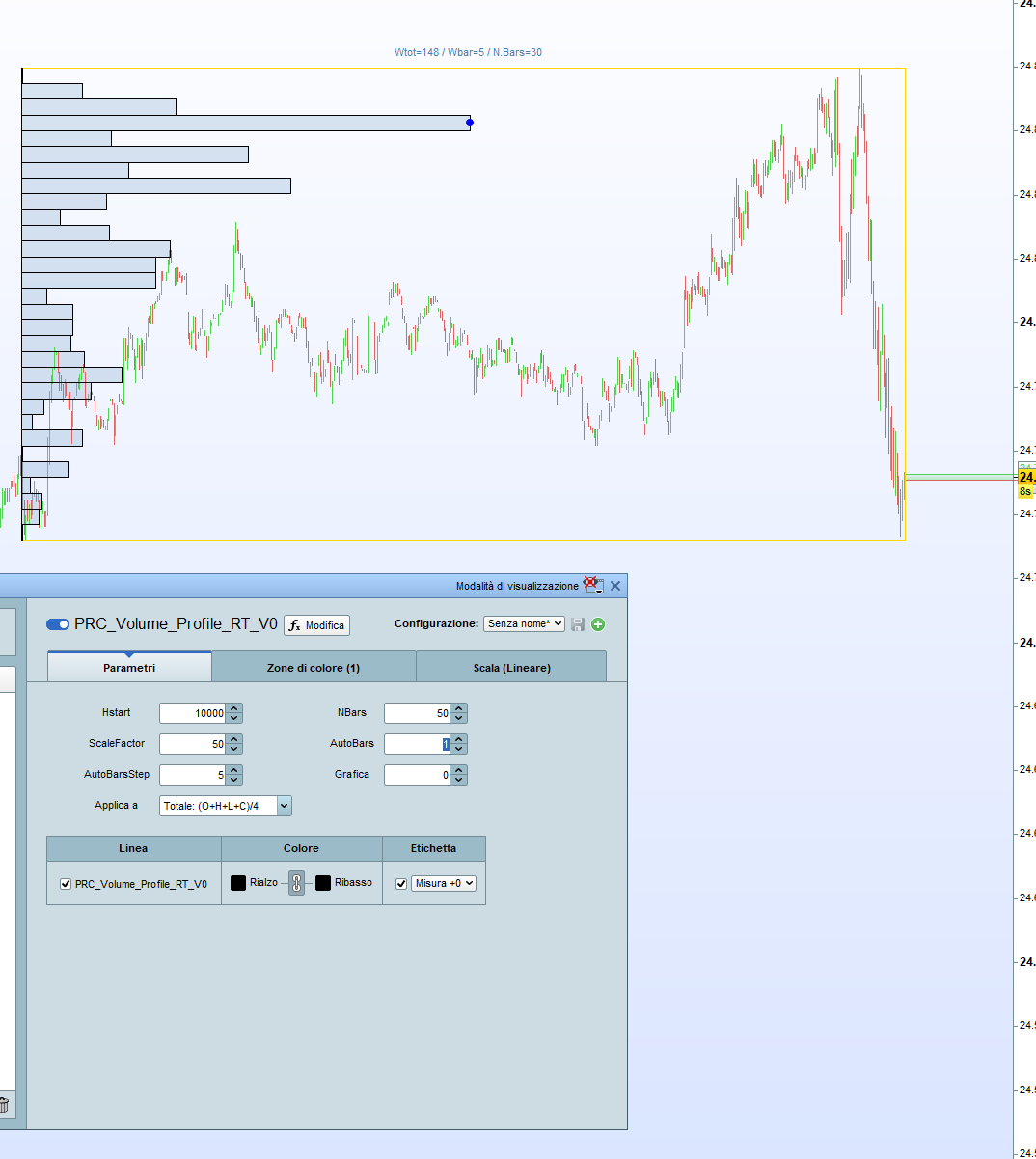Decrease Hstart with the down arrow

234,718
